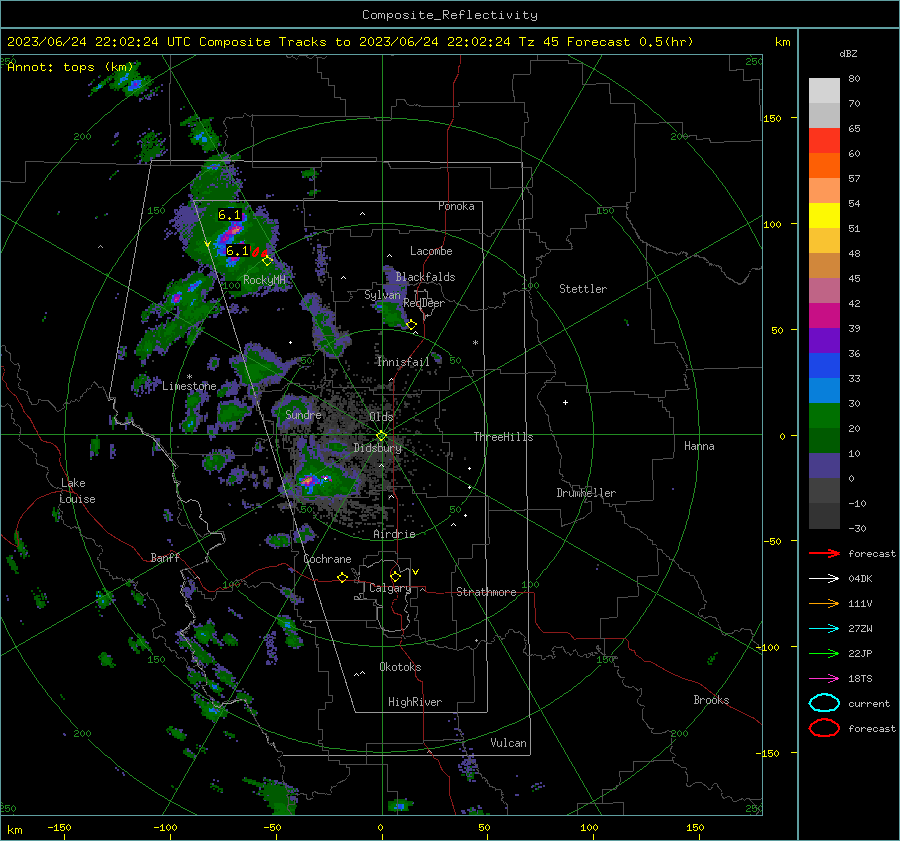Click the small red forecast ellipses near RockyMH

259,252
